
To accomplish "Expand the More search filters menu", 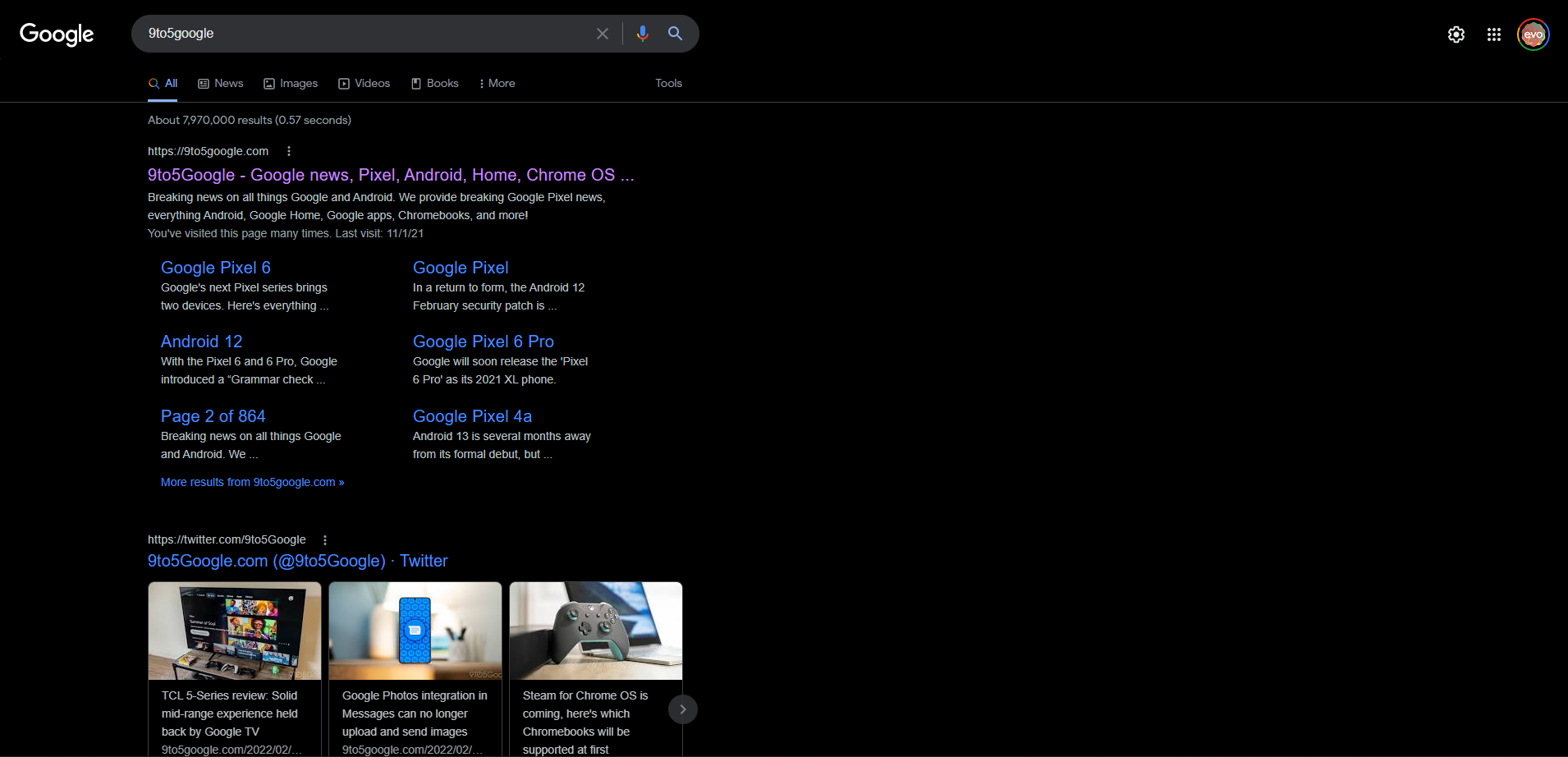I will 497,84.
